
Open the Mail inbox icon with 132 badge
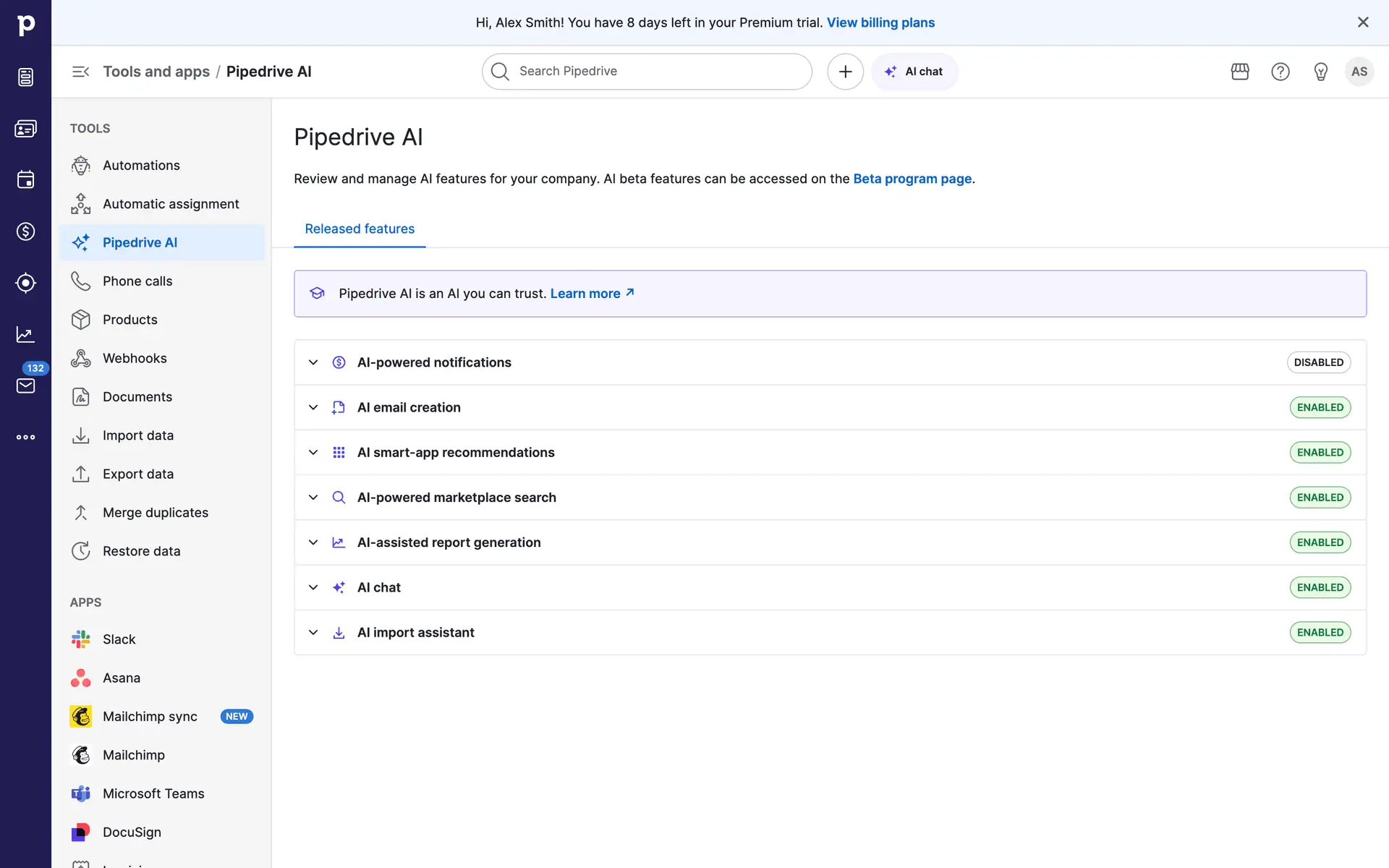(26, 386)
